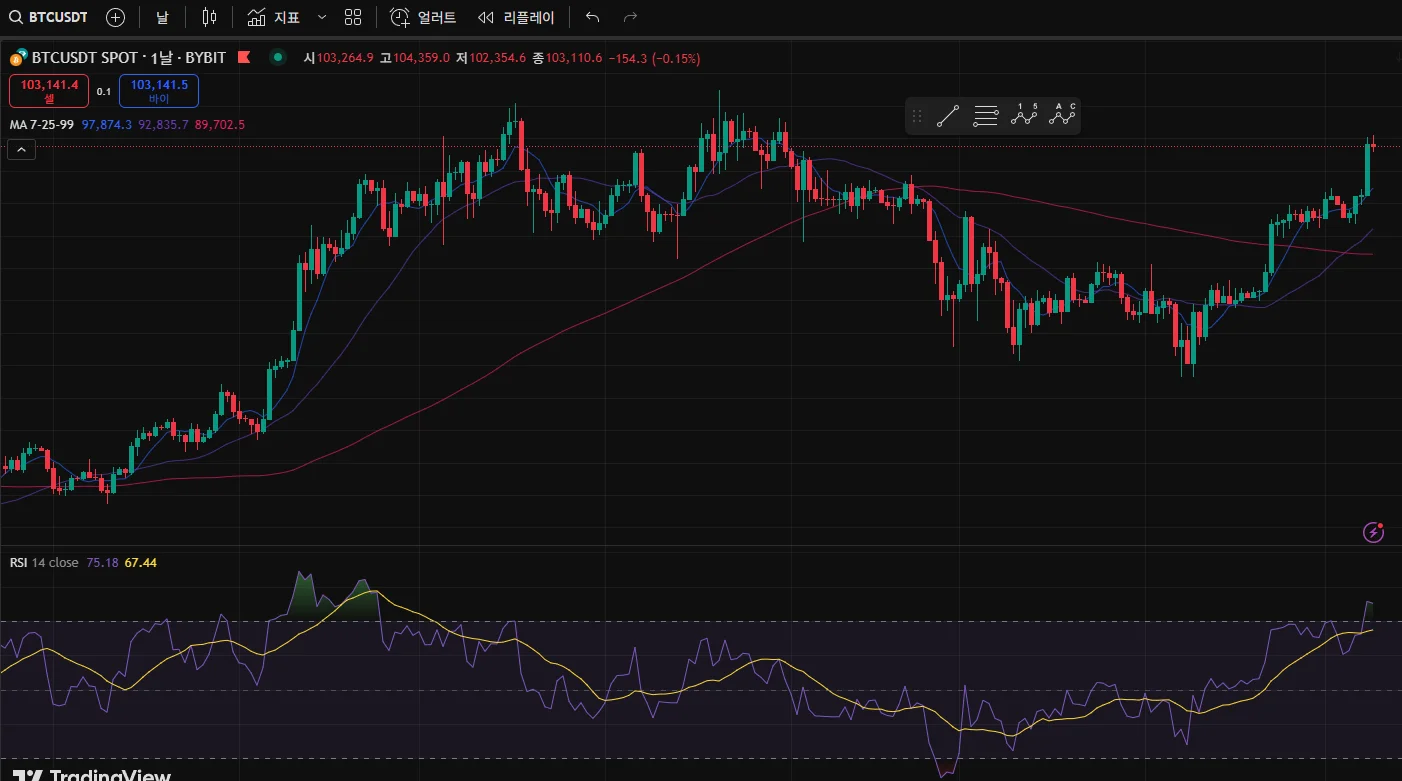Click the RSI moving average value 67.44
This screenshot has height=781, width=1402.
141,563
